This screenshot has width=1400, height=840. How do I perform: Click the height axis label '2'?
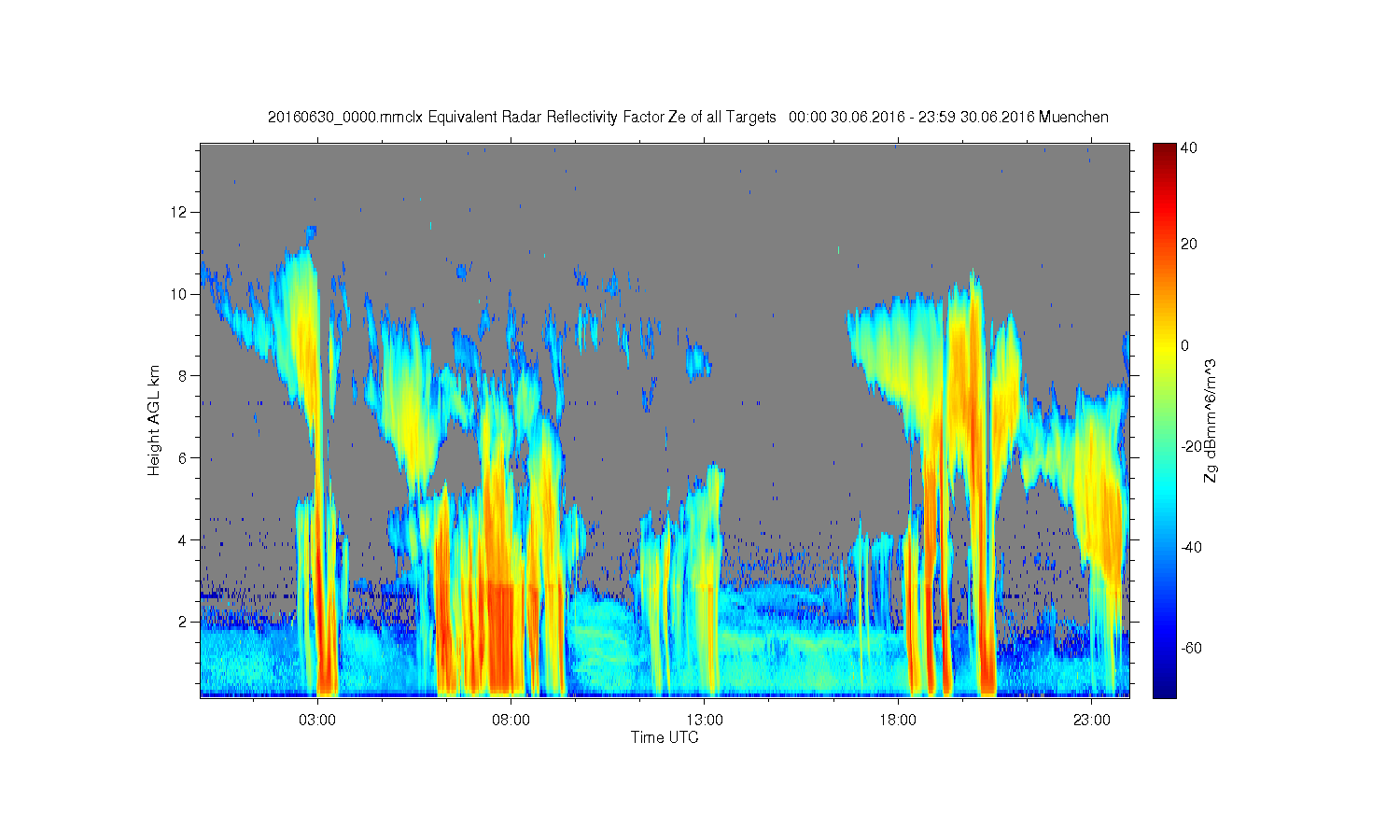coord(184,622)
